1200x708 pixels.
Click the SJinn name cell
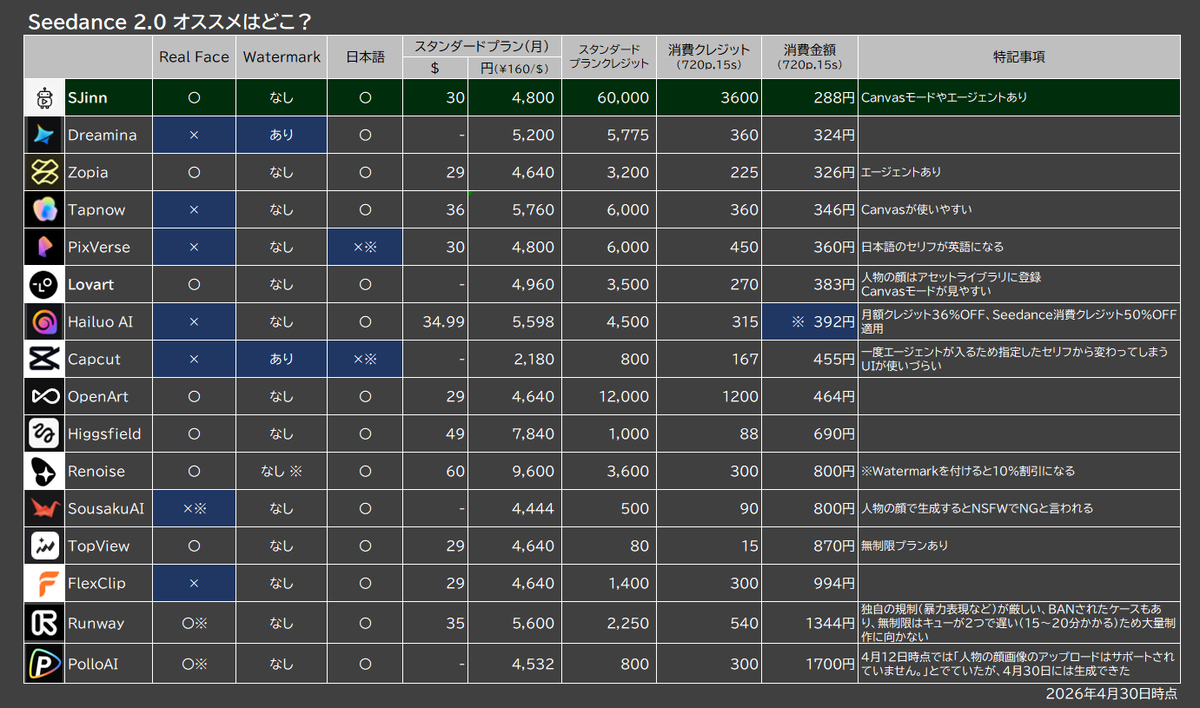tap(108, 98)
